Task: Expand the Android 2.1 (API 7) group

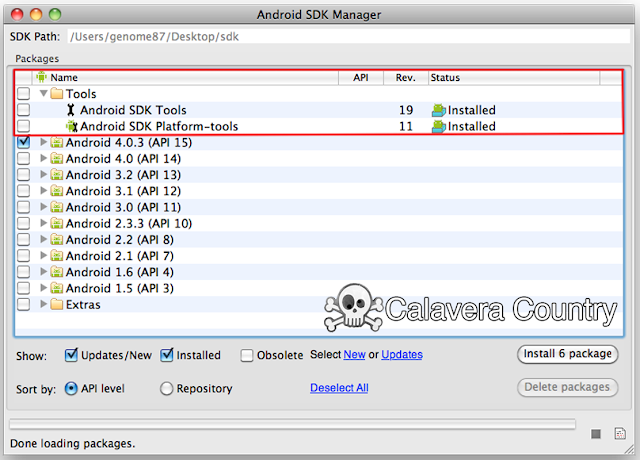Action: (43, 256)
